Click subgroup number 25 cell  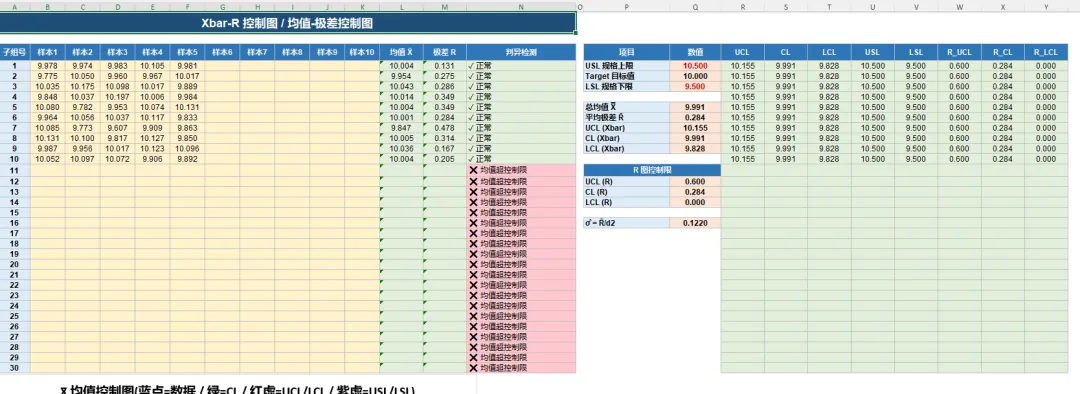14,316
